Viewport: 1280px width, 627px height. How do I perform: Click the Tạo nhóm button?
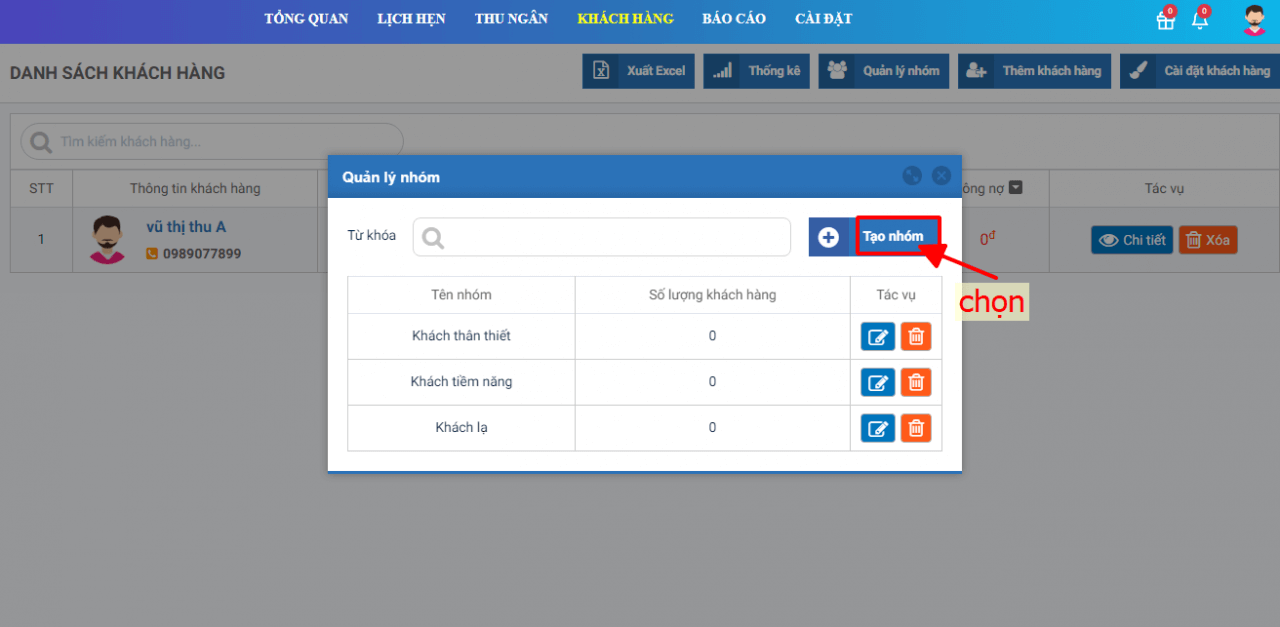click(x=897, y=237)
